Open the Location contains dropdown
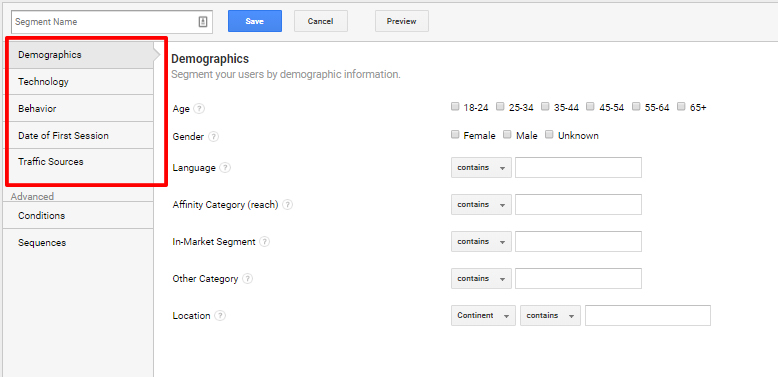This screenshot has width=778, height=377. point(550,315)
